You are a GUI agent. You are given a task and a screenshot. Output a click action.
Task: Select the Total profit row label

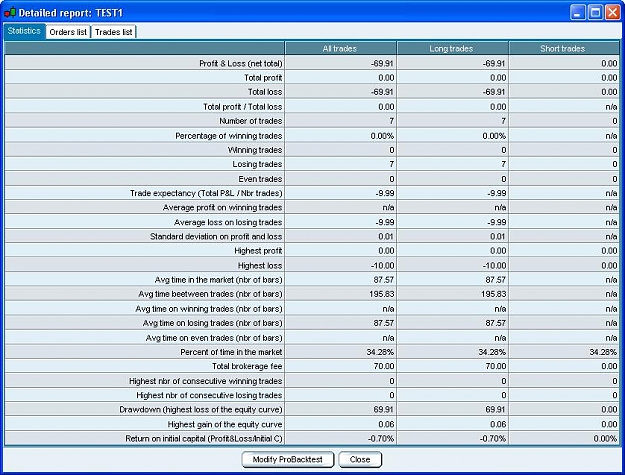click(263, 78)
